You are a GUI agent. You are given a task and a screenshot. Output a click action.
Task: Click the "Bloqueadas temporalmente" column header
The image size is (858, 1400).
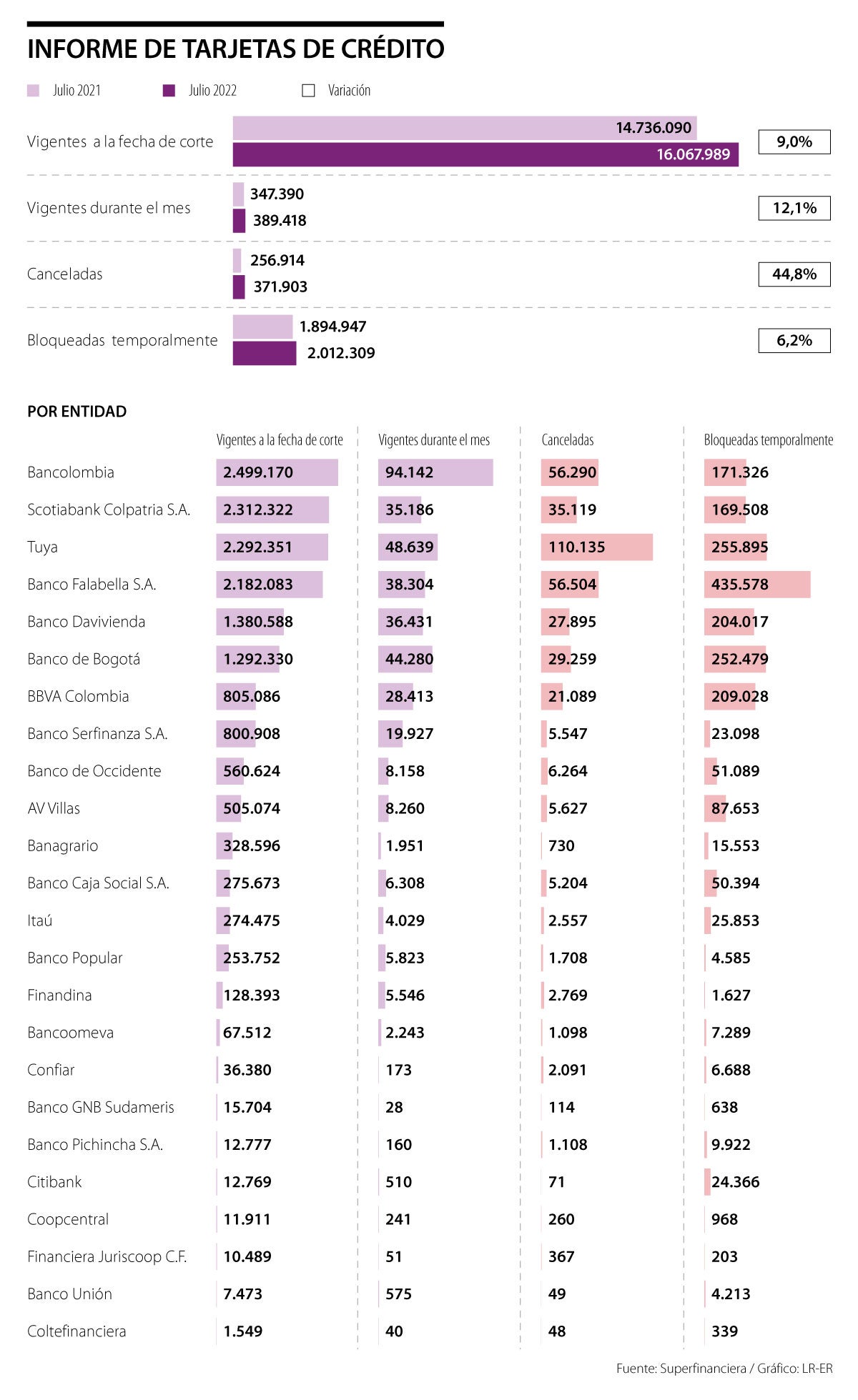click(768, 440)
